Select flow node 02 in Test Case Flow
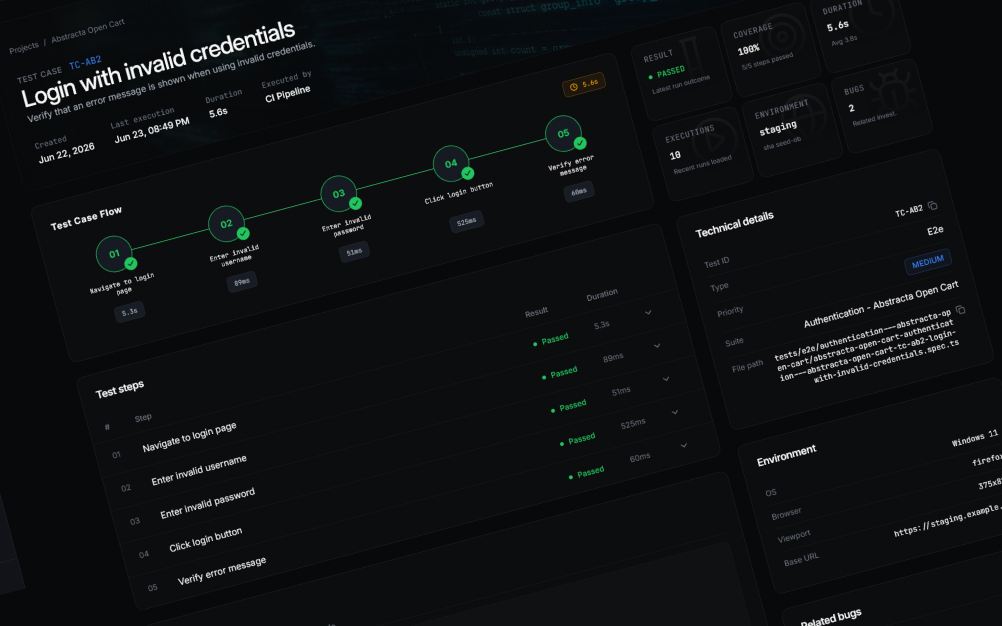Screen dimensions: 1002x626 [226, 224]
